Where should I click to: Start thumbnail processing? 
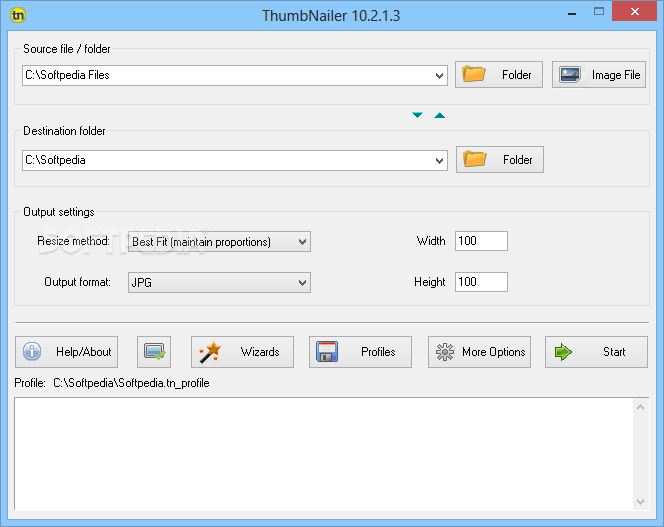click(596, 352)
